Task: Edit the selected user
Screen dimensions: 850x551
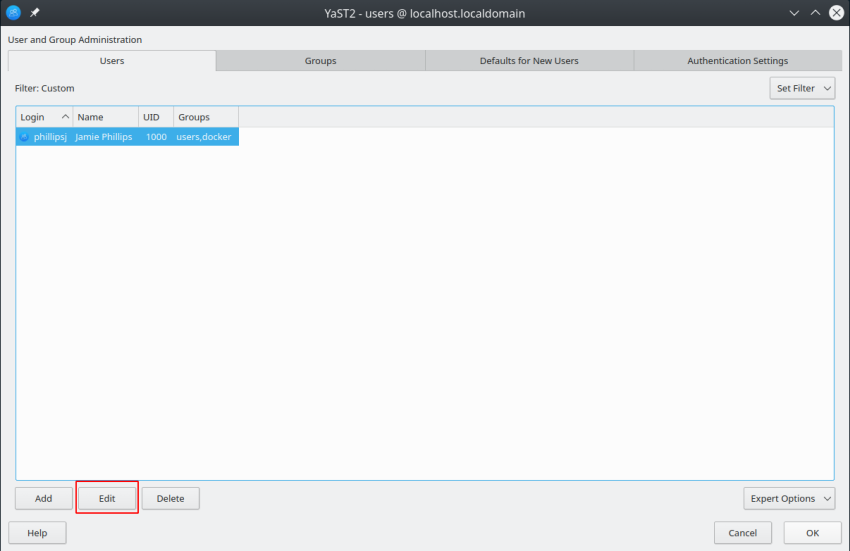Action: [x=107, y=498]
